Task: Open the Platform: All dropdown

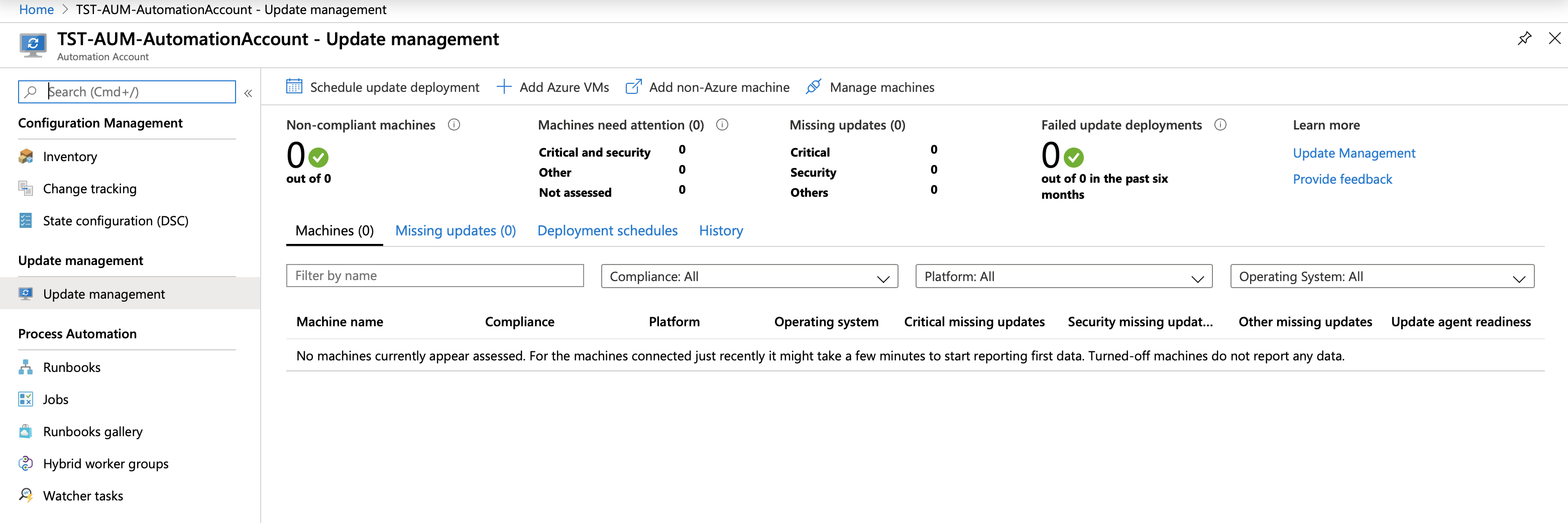Action: [x=1063, y=276]
